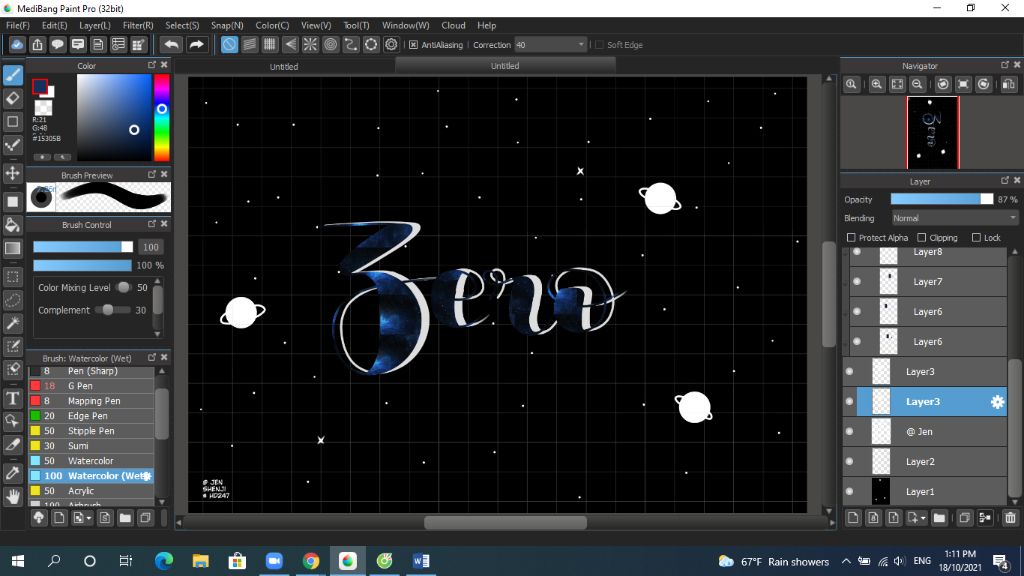Add new folder in Layer panel
Viewport: 1024px width, 576px height.
tap(939, 518)
